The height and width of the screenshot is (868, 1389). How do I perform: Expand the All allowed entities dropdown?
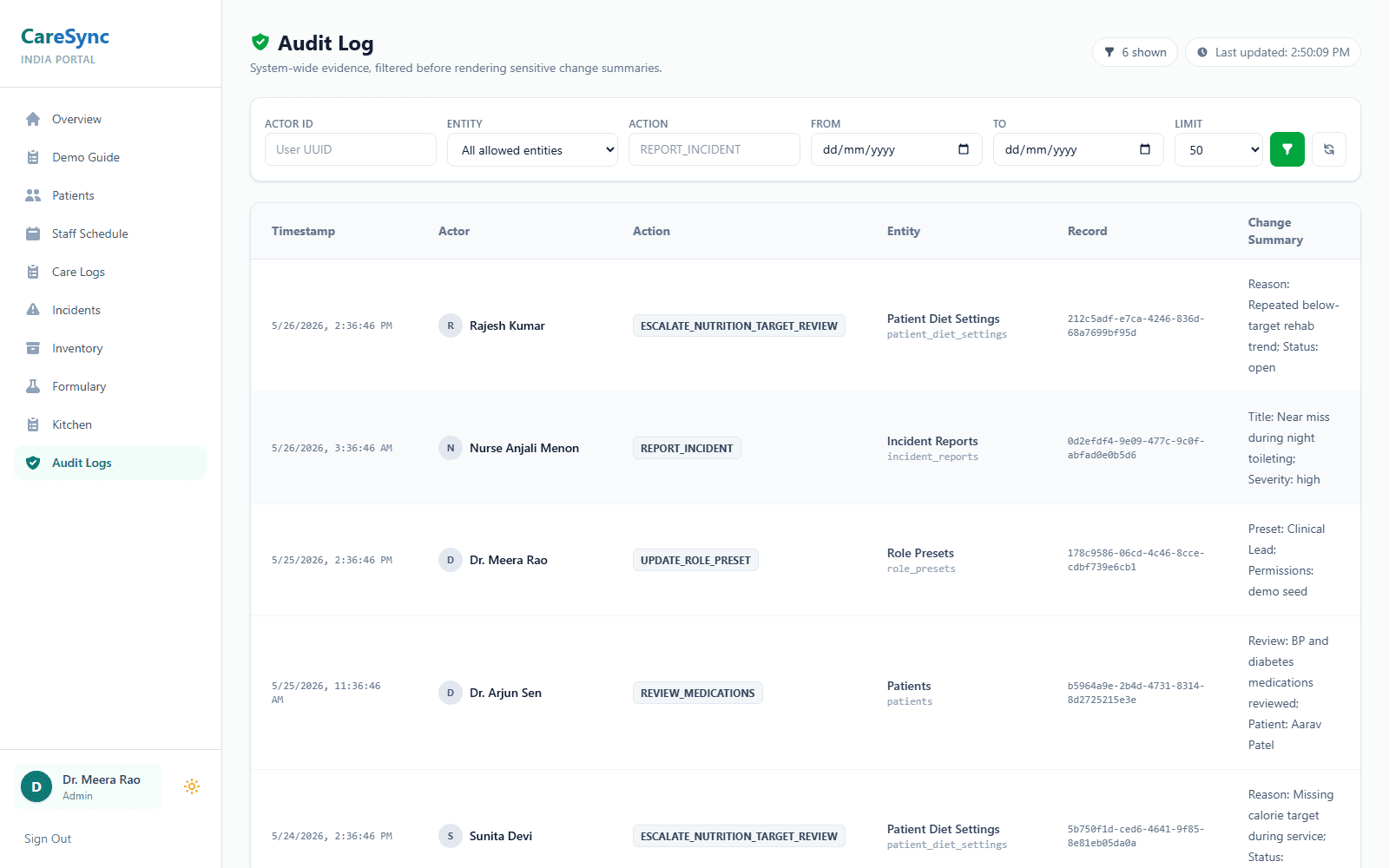pyautogui.click(x=532, y=149)
